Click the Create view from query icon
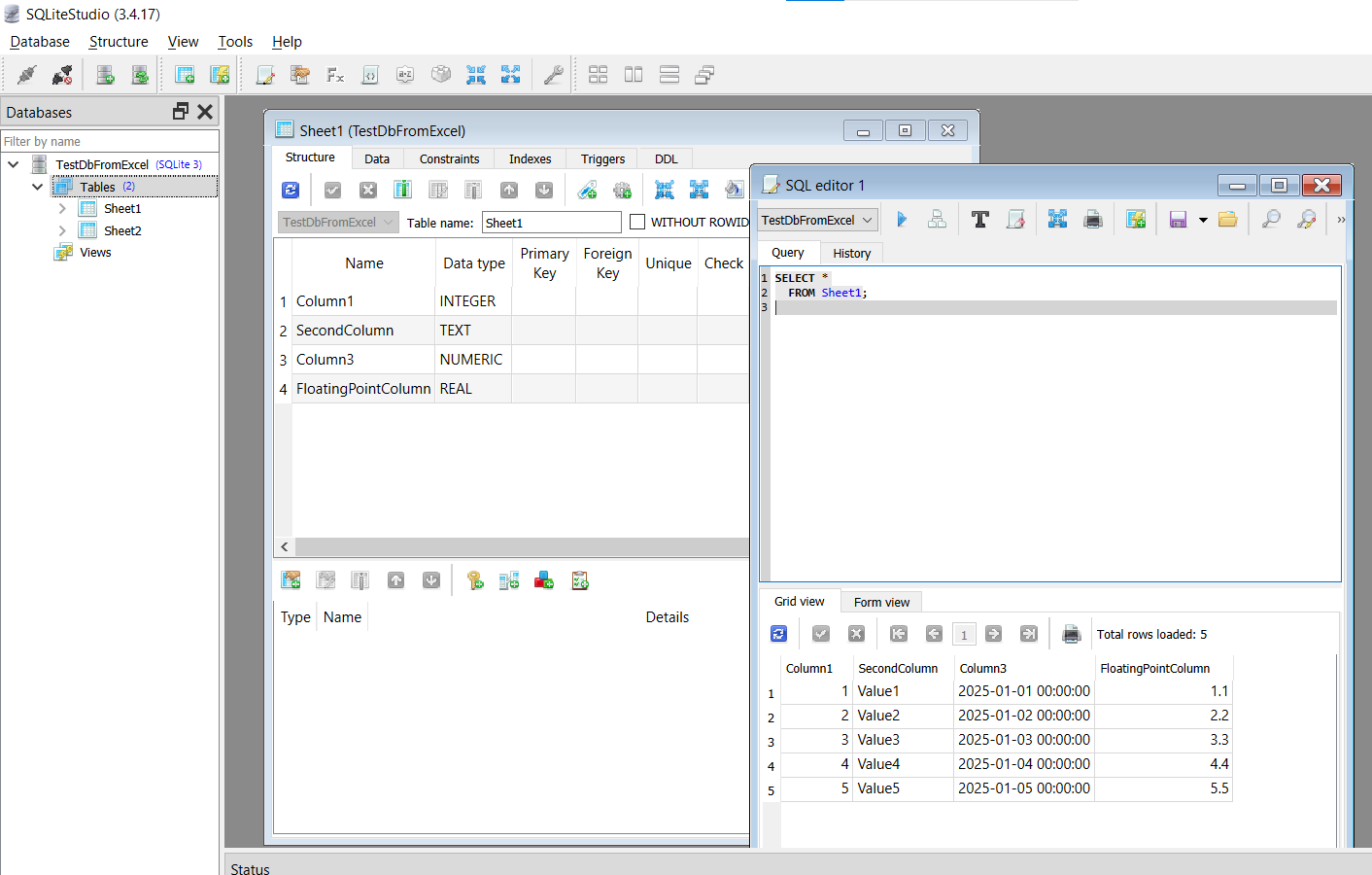1372x875 pixels. (1136, 220)
